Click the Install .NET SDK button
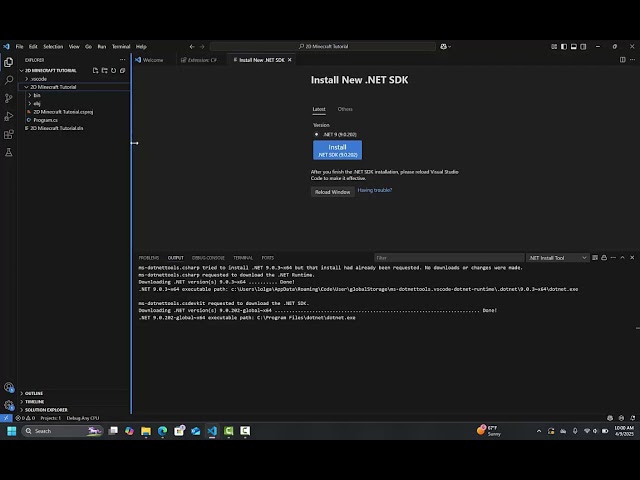Image resolution: width=640 pixels, height=480 pixels. 337,150
